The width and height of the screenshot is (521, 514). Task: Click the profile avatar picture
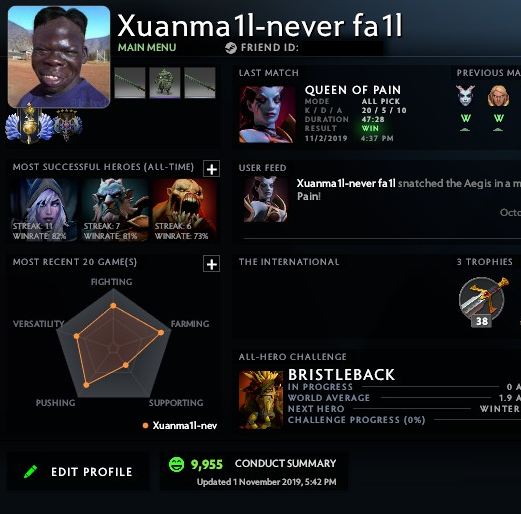59,57
